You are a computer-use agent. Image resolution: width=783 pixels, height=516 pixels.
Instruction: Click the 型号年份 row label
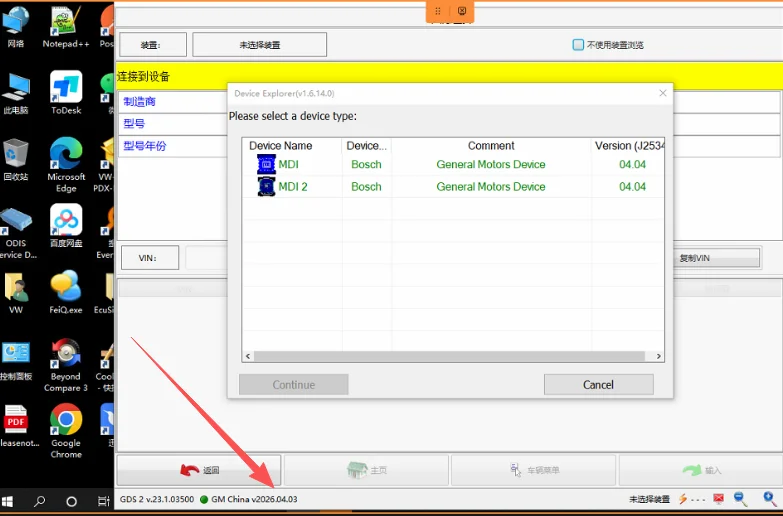[145, 146]
